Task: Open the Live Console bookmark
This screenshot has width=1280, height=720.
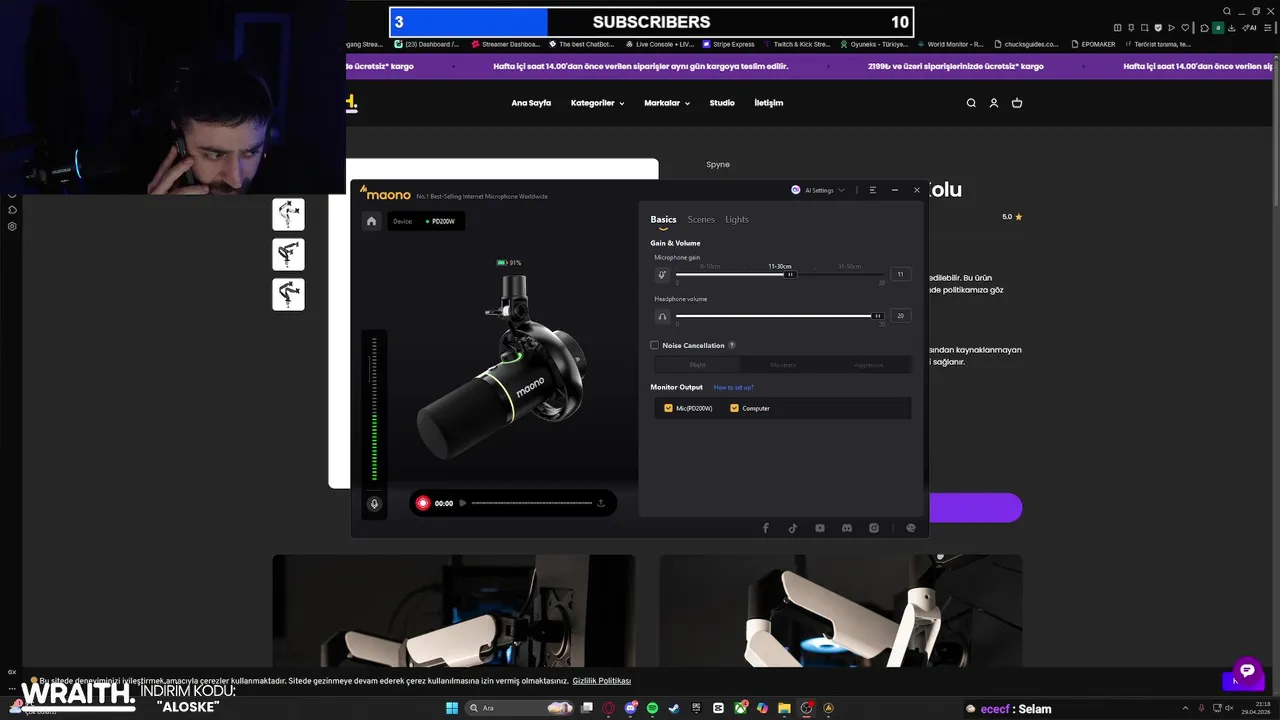Action: click(x=659, y=44)
